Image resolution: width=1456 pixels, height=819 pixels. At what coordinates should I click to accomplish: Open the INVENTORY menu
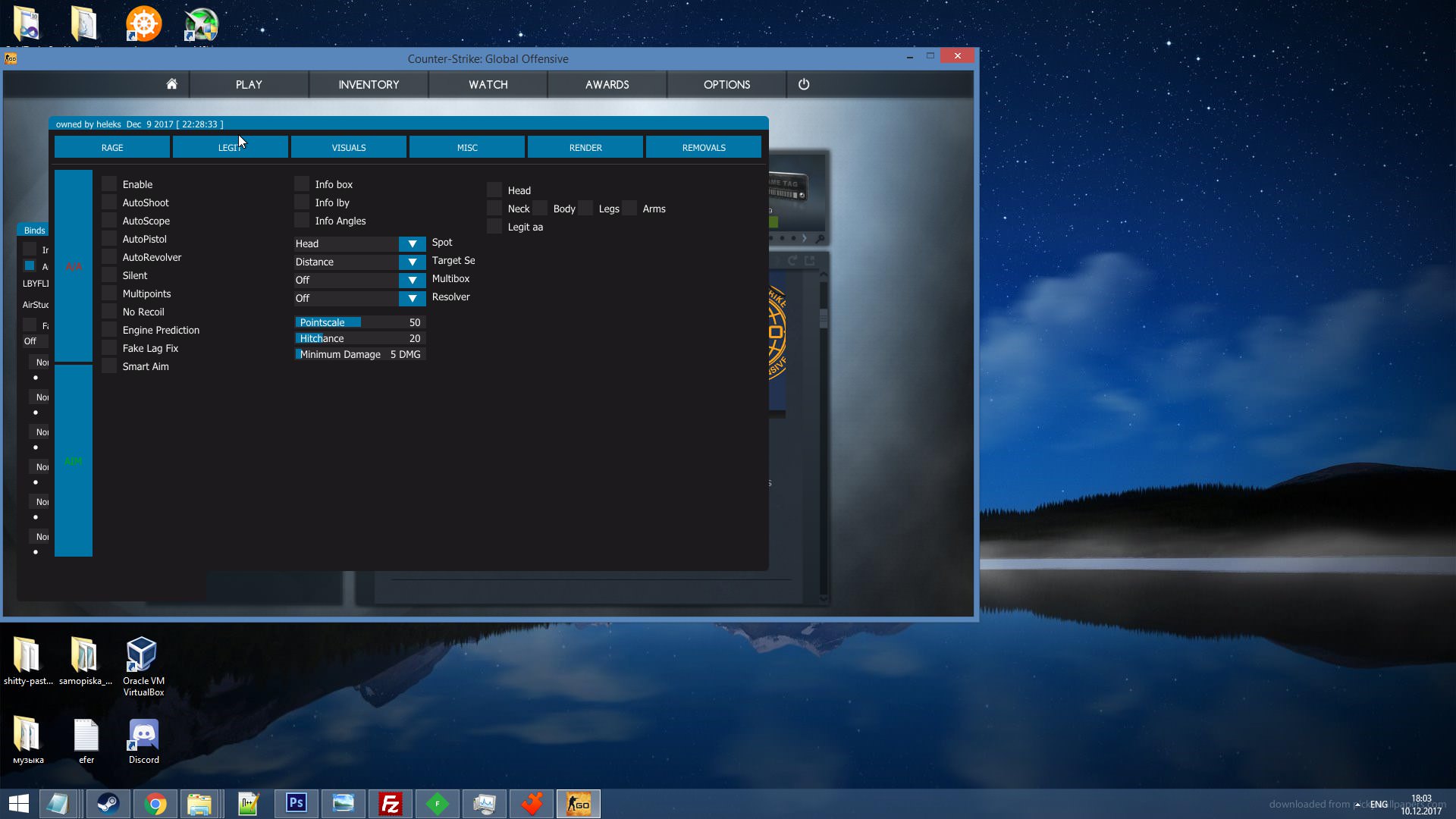tap(369, 84)
